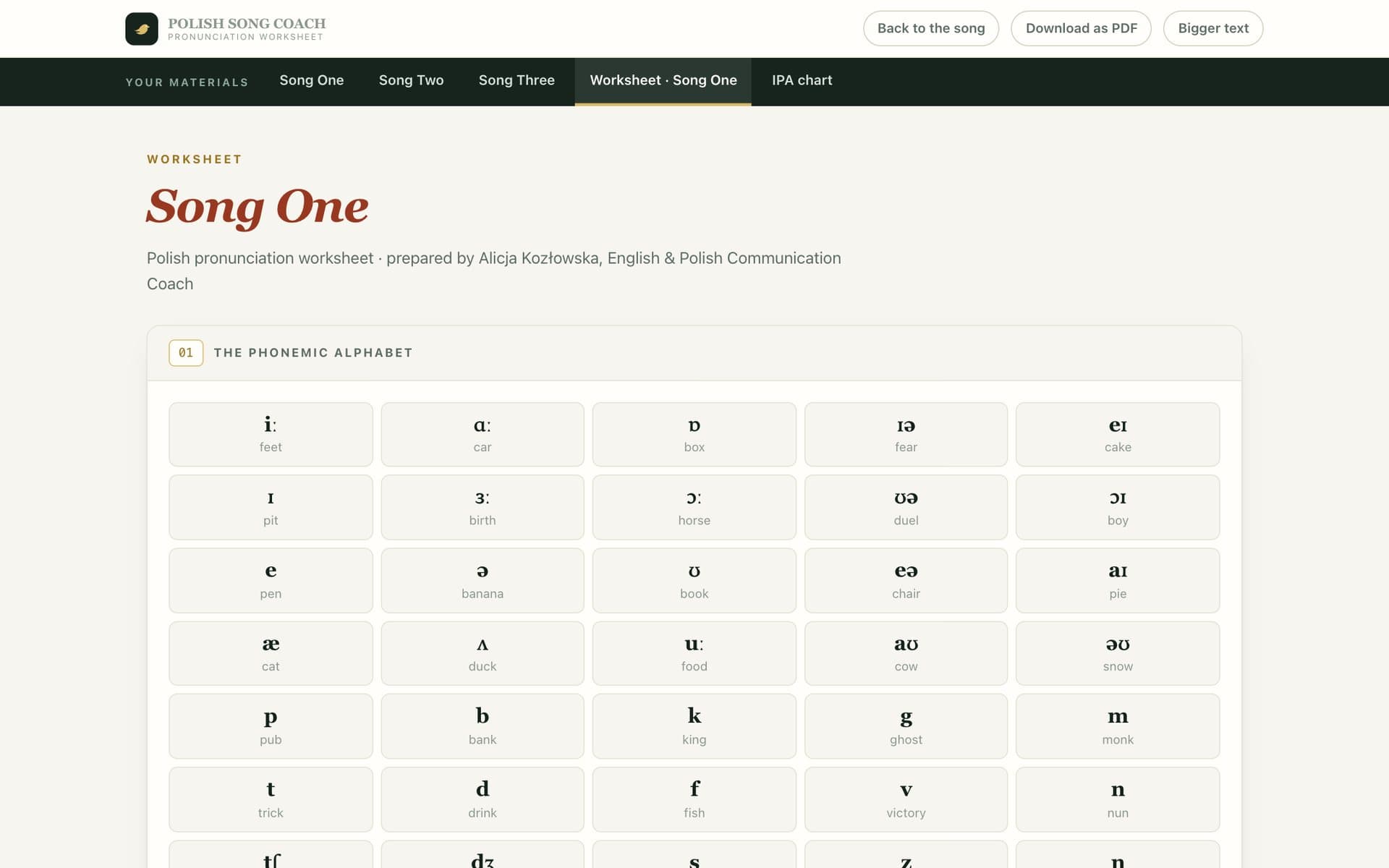Click the 01 section number badge
This screenshot has height=868, width=1389.
coord(186,353)
